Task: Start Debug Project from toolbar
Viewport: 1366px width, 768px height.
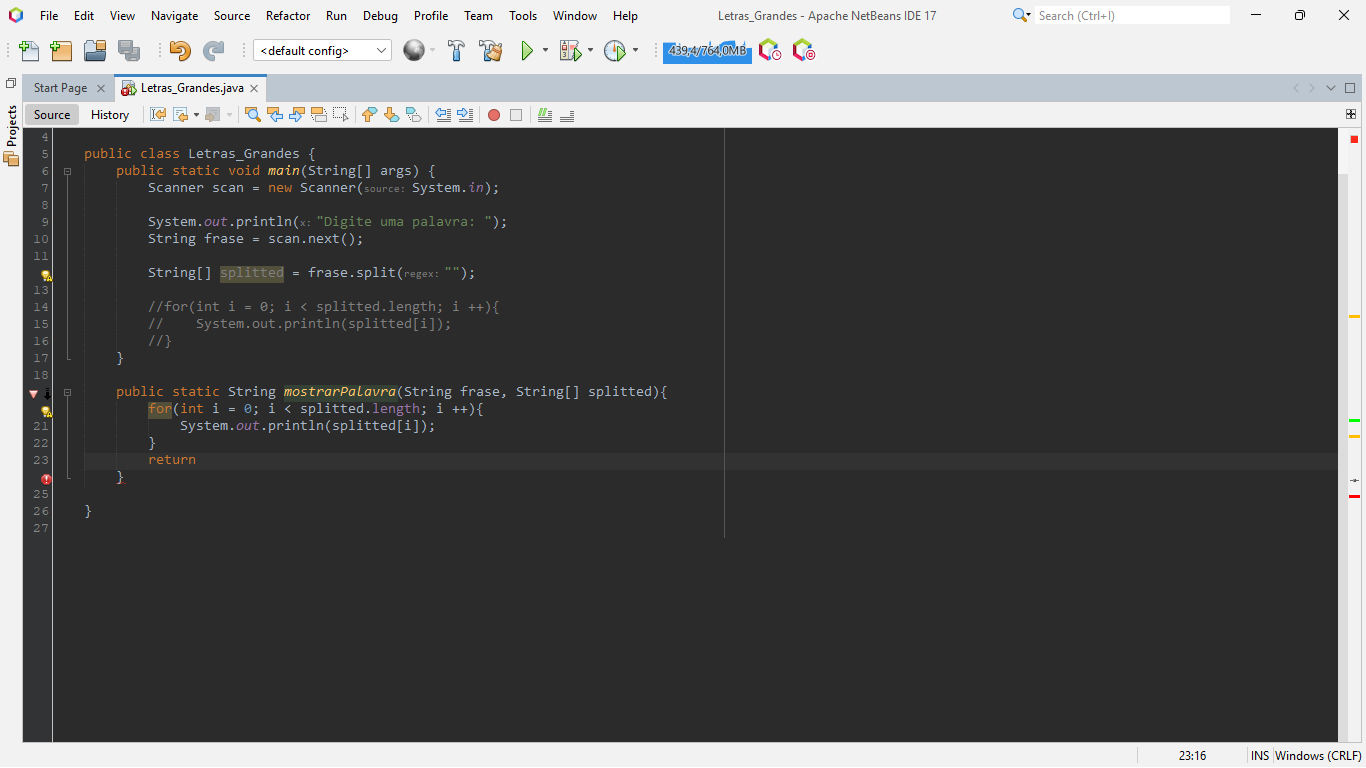Action: [x=570, y=51]
